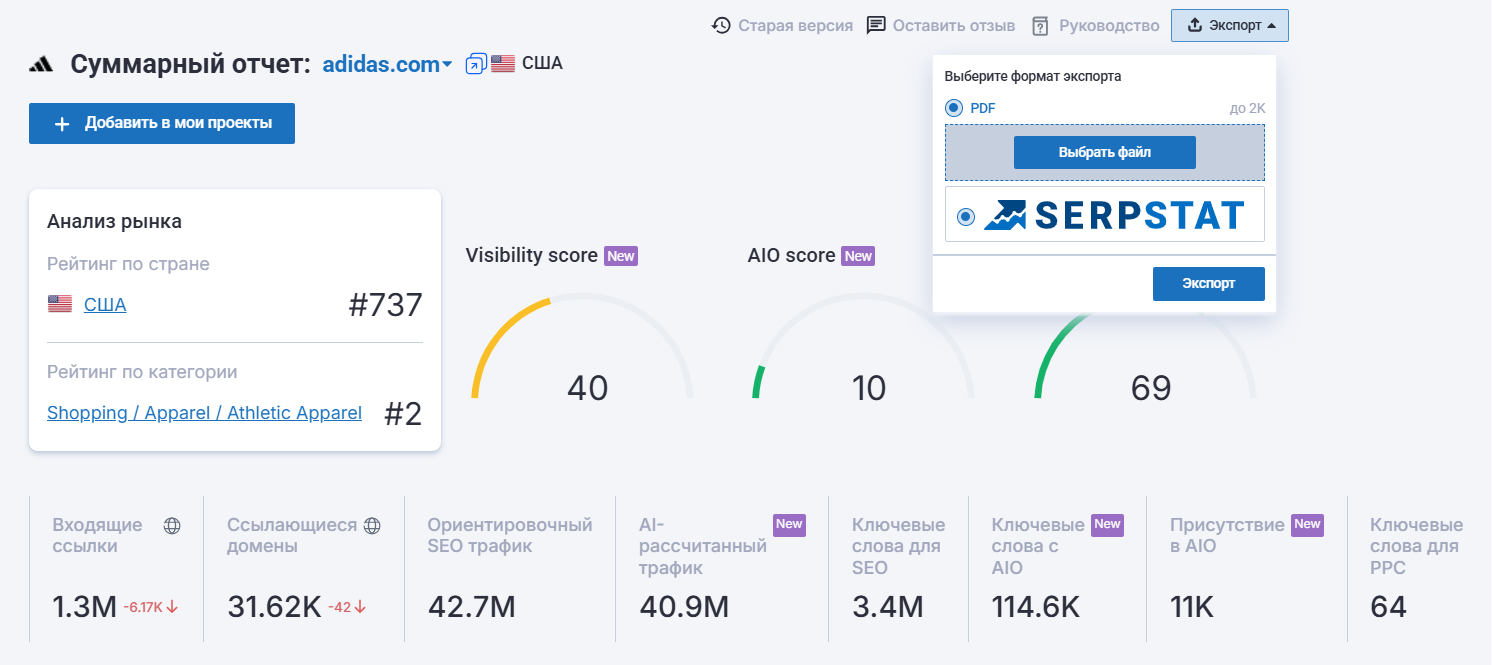Click globe icon next to Ссылающиеся домены
The width and height of the screenshot is (1492, 665).
tap(373, 525)
